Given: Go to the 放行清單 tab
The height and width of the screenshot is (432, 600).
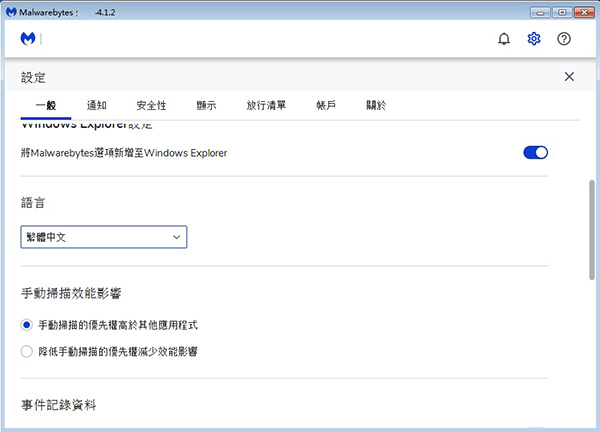Looking at the screenshot, I should tap(266, 105).
